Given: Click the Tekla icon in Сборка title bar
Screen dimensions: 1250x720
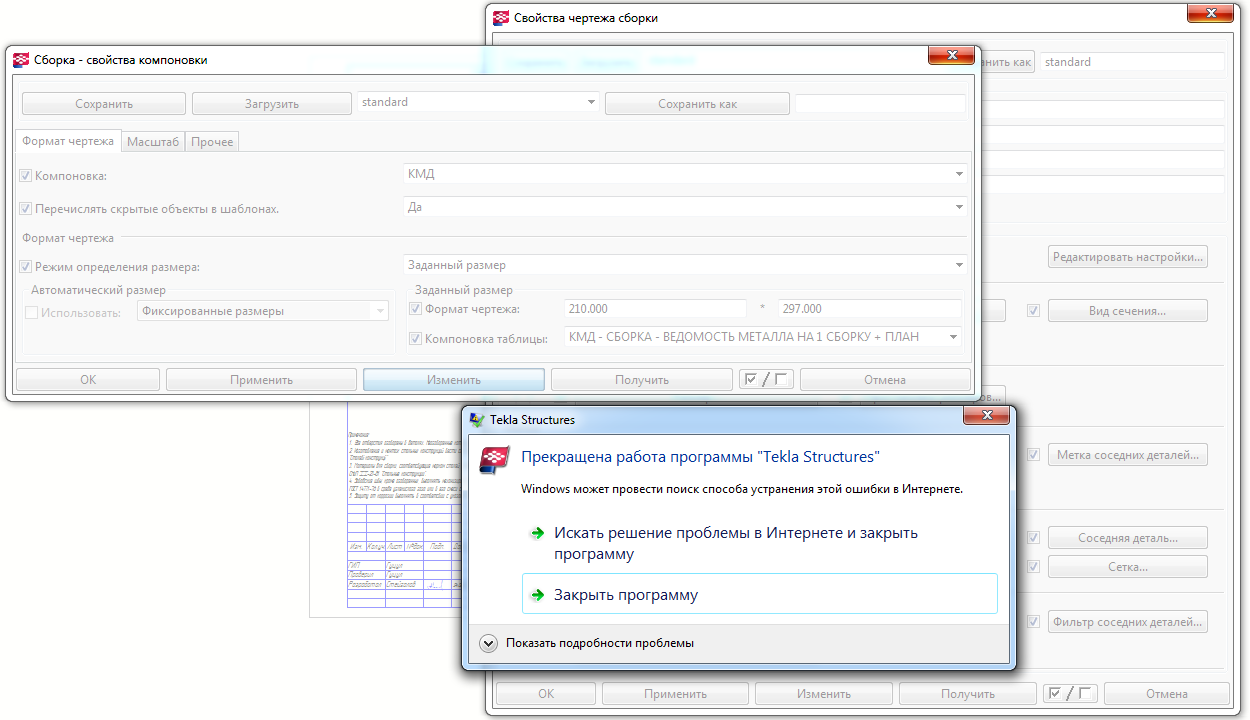Looking at the screenshot, I should point(21,60).
